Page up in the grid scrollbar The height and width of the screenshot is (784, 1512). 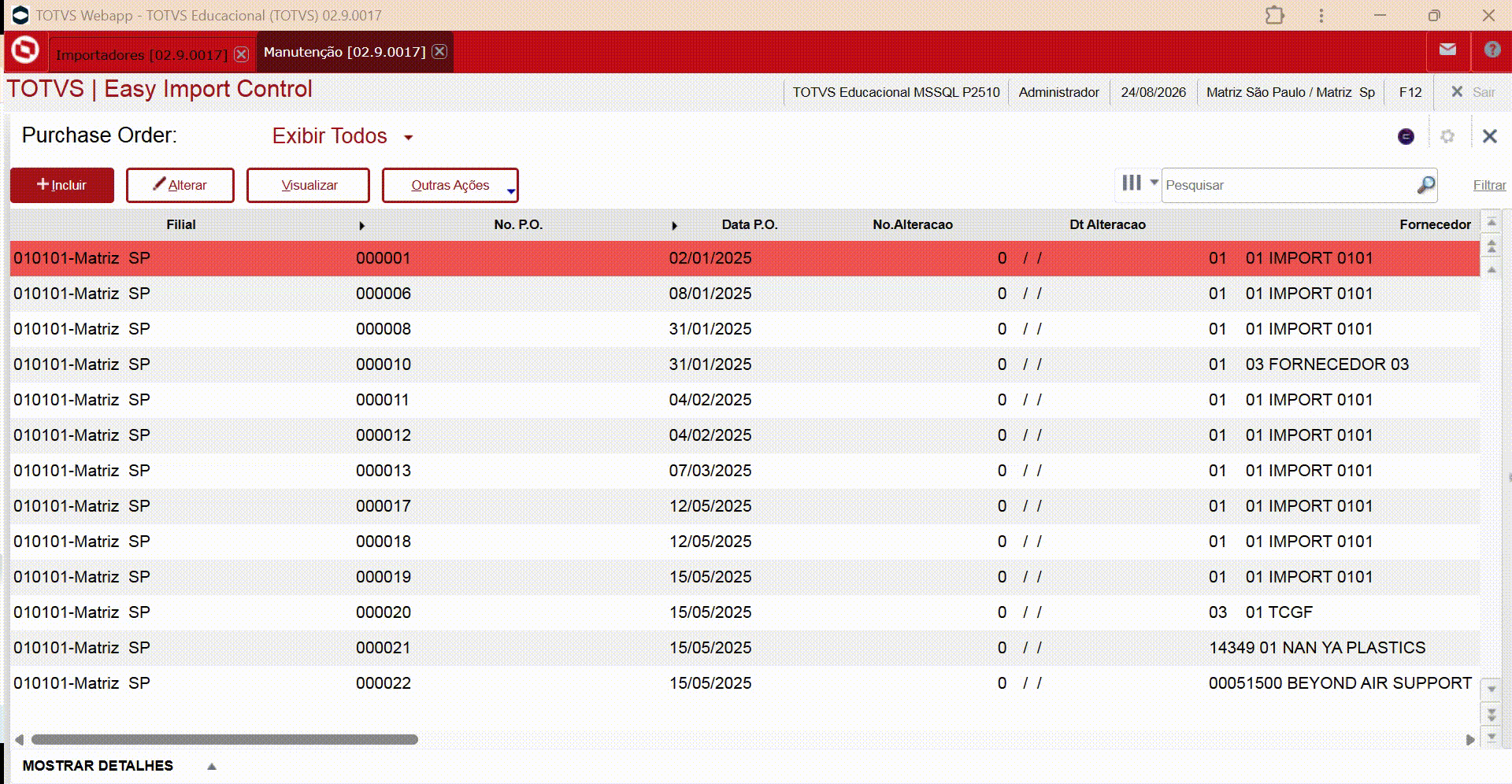coord(1492,246)
